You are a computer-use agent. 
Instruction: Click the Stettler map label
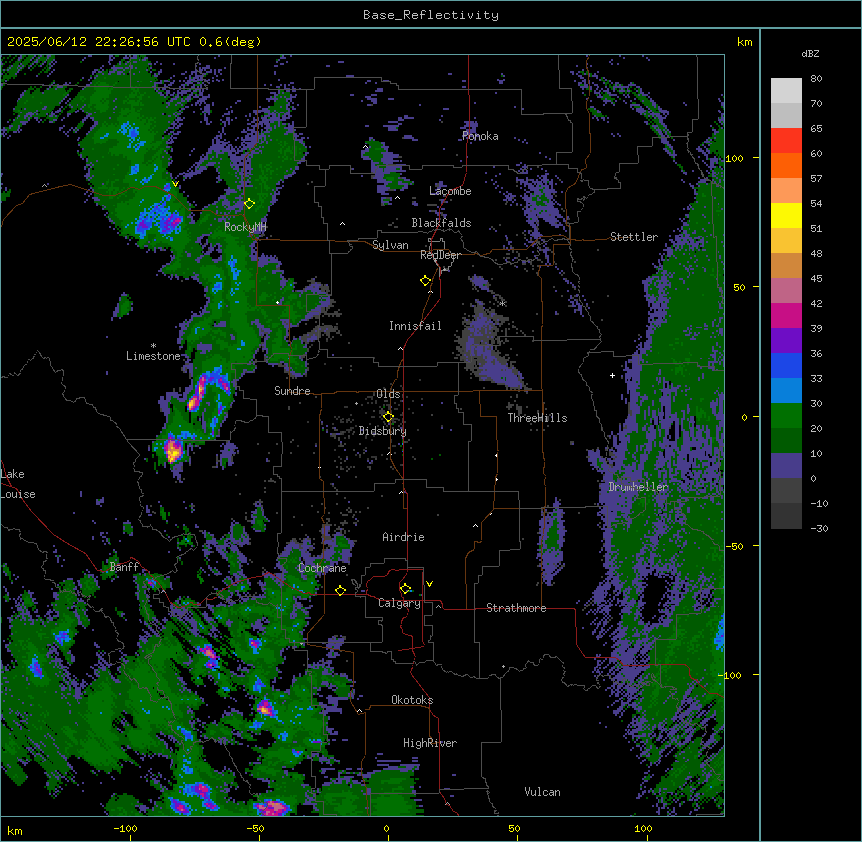pos(634,237)
